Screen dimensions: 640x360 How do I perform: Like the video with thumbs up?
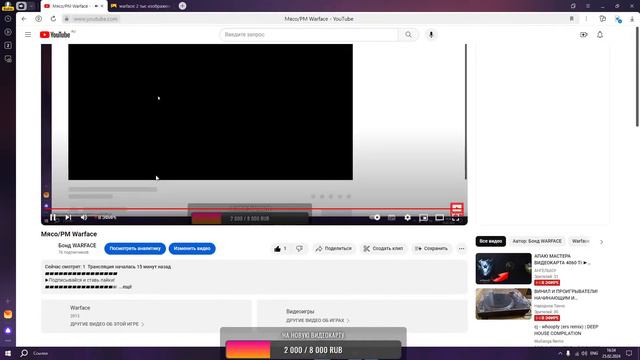[280, 249]
